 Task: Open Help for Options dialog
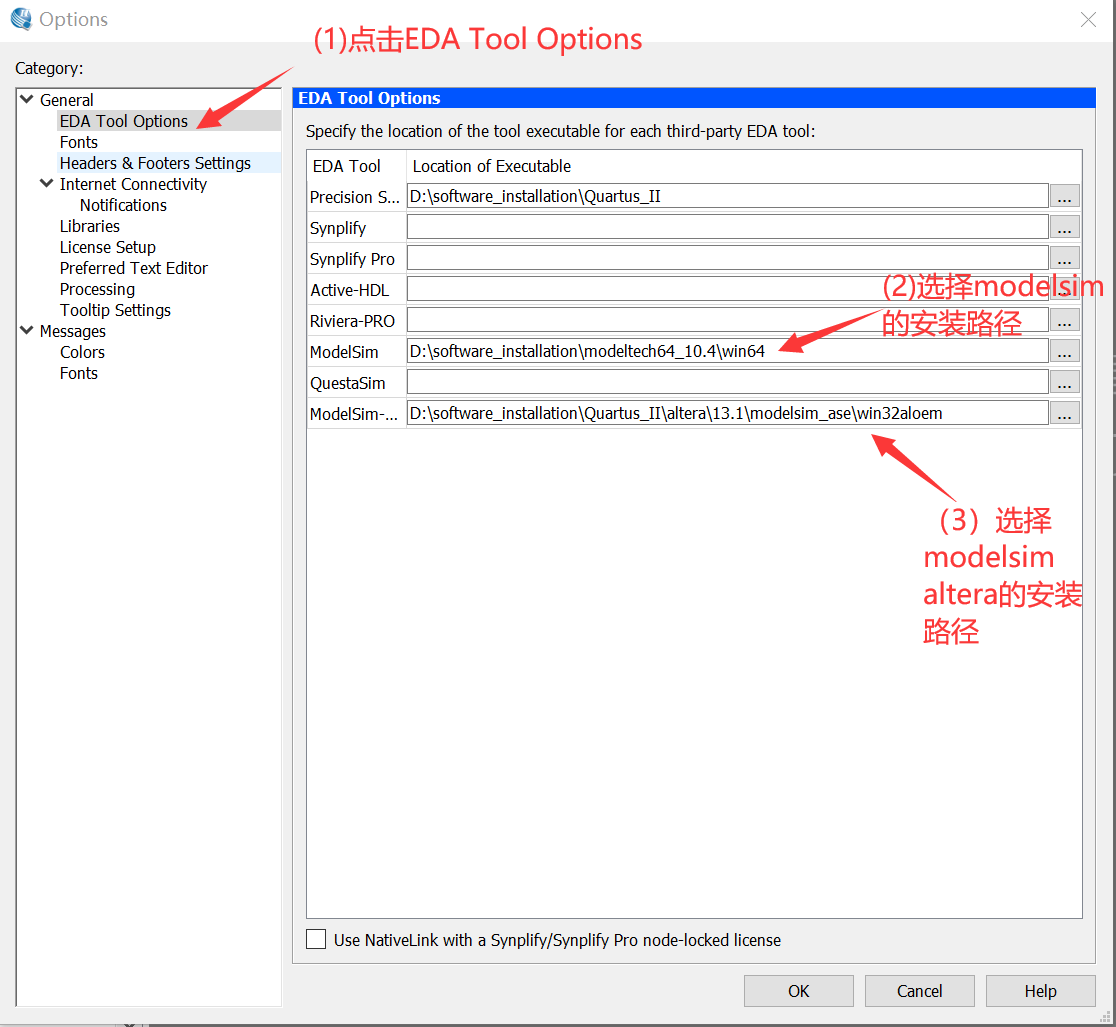1041,991
